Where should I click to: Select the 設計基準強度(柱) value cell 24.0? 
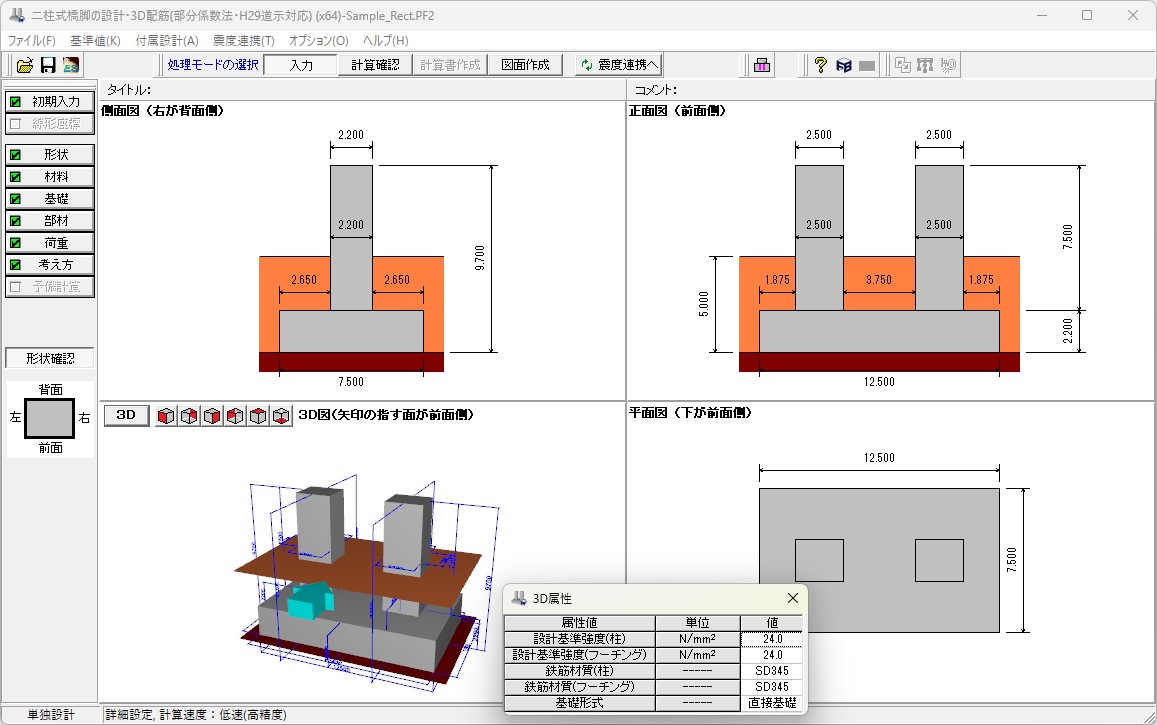(x=772, y=639)
